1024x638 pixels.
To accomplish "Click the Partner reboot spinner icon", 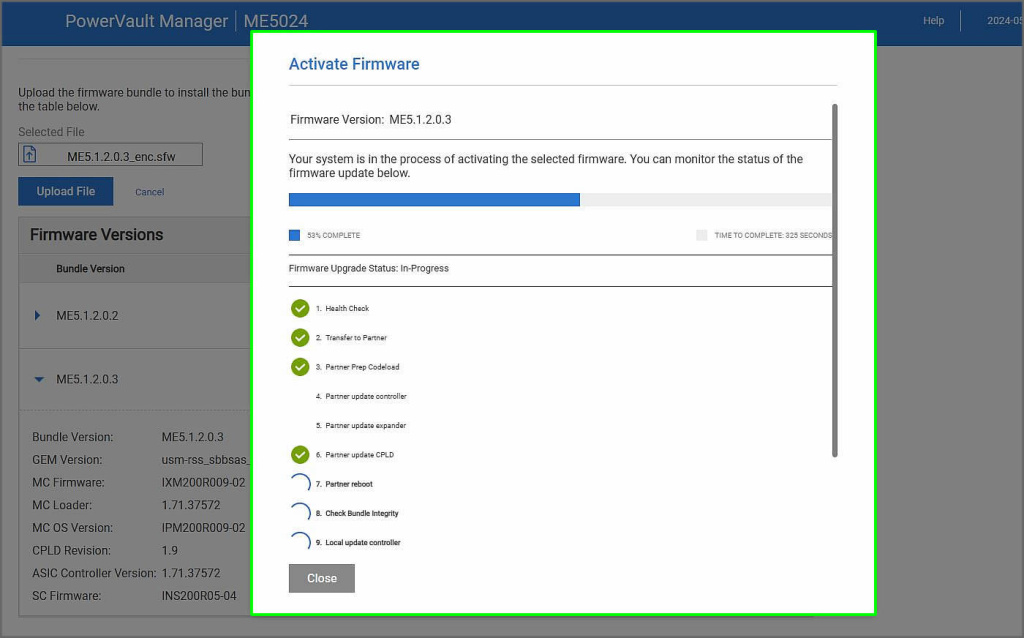I will tap(300, 484).
